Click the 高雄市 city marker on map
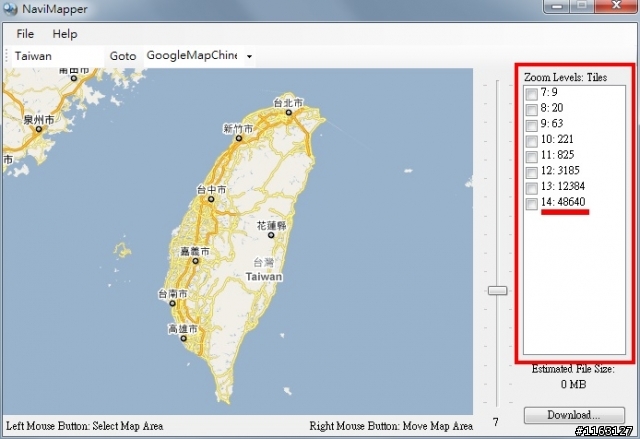The width and height of the screenshot is (640, 439). [183, 338]
